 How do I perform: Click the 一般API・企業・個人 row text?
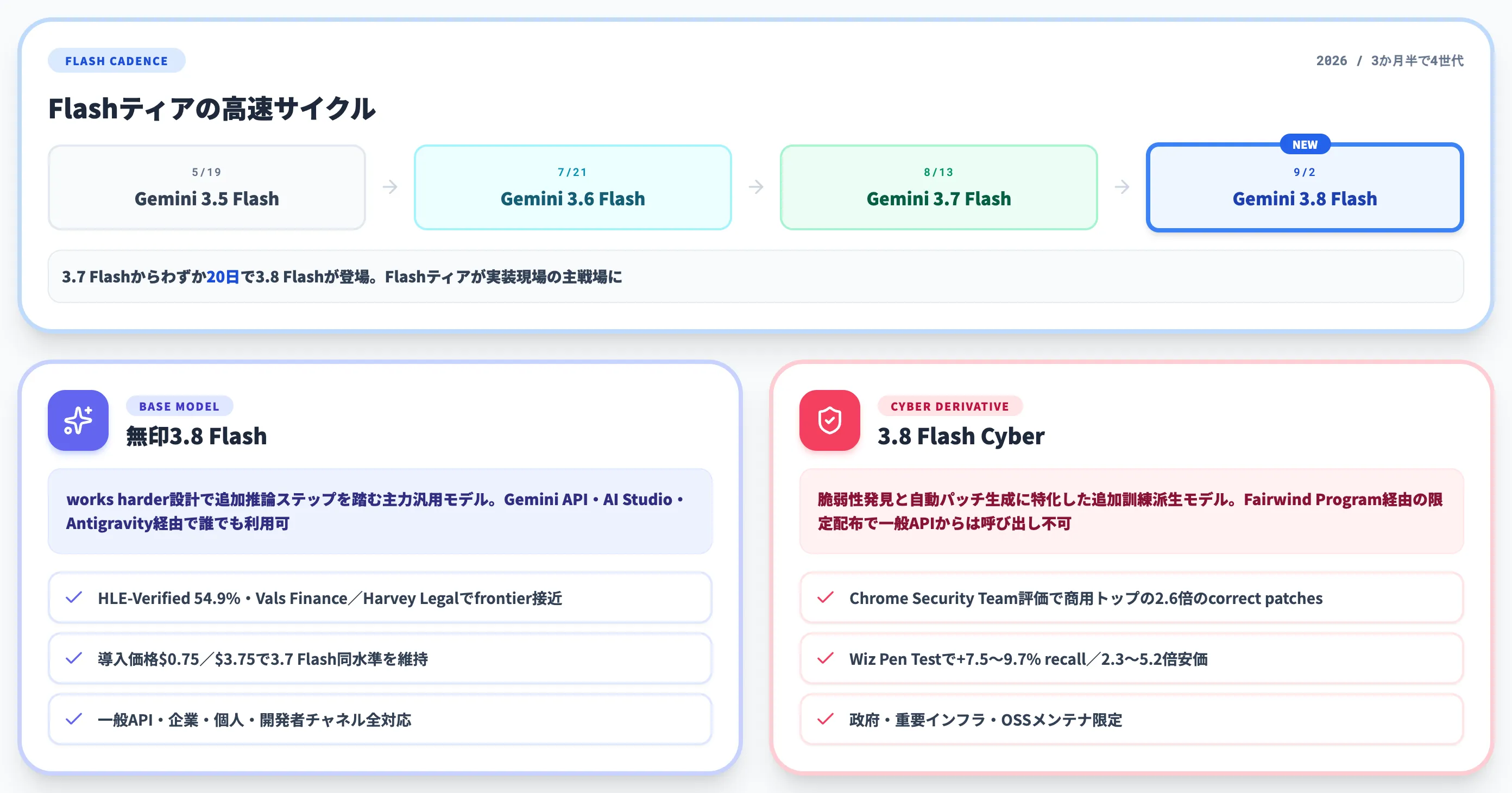(254, 720)
